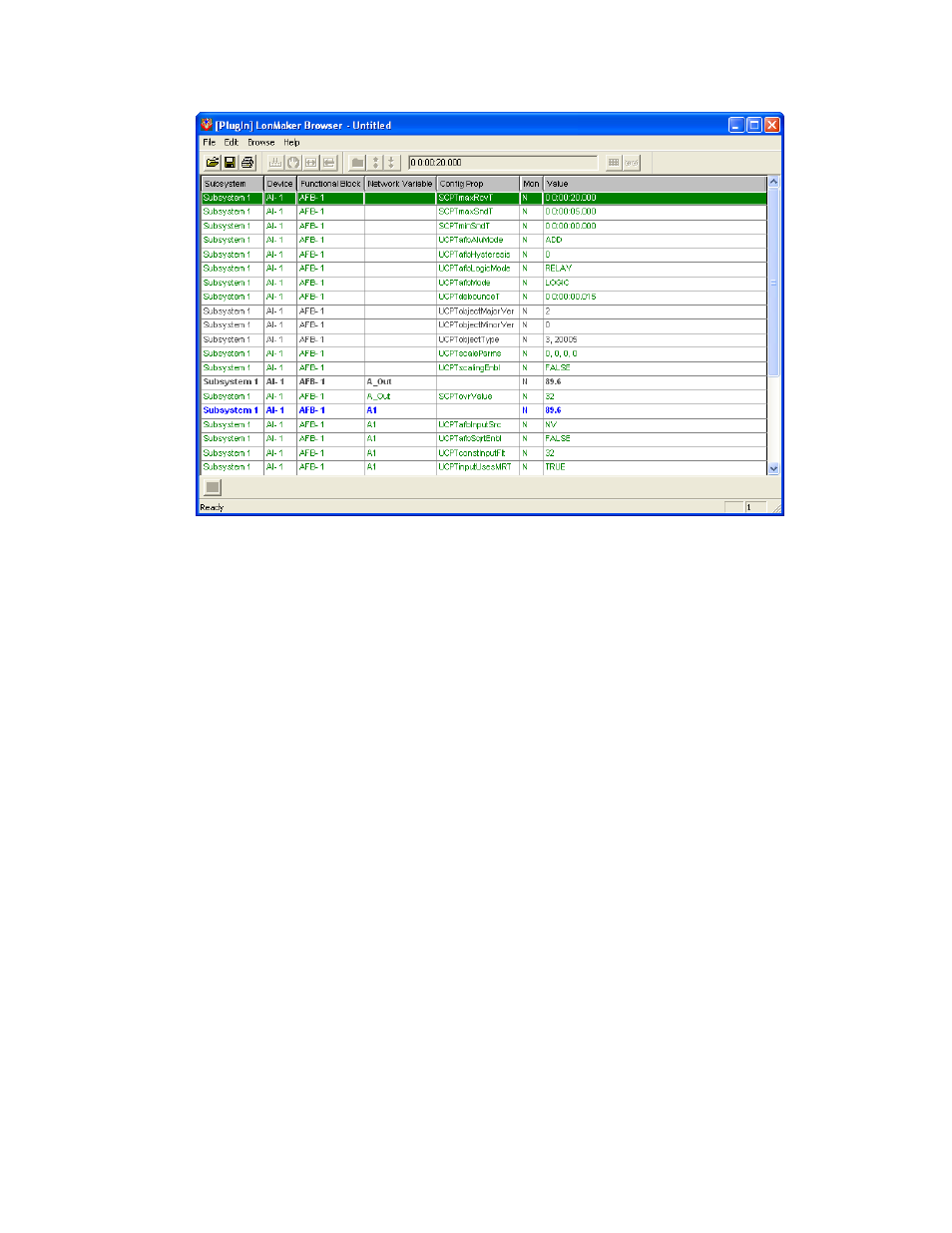
Task: Click the value 0 0:00:00.015 cell
Action: click(x=655, y=297)
